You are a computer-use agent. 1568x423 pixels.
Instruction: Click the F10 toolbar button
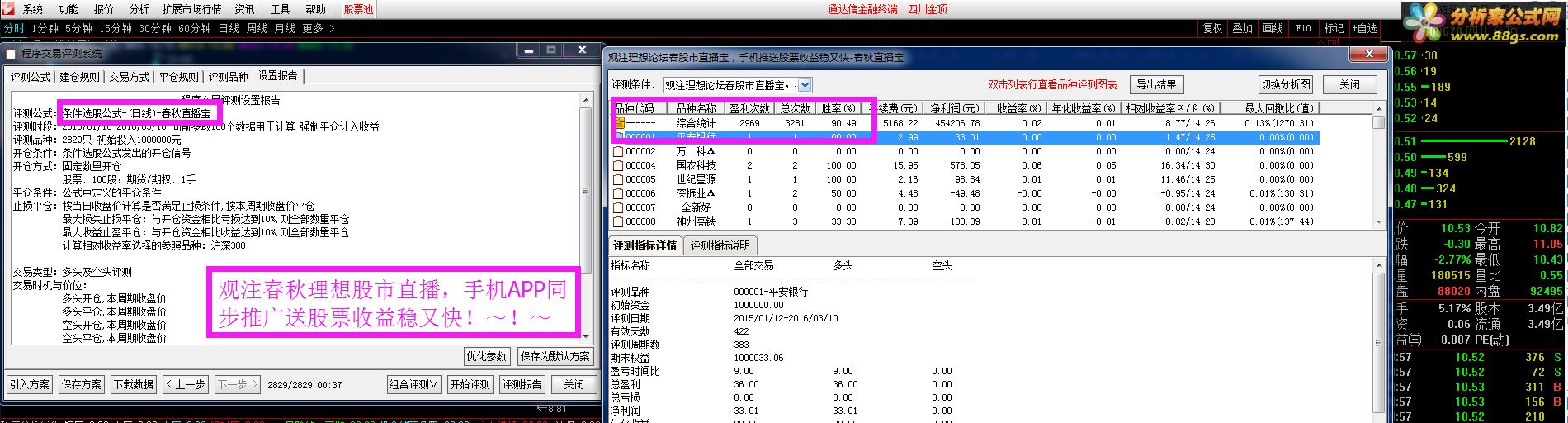point(1304,28)
